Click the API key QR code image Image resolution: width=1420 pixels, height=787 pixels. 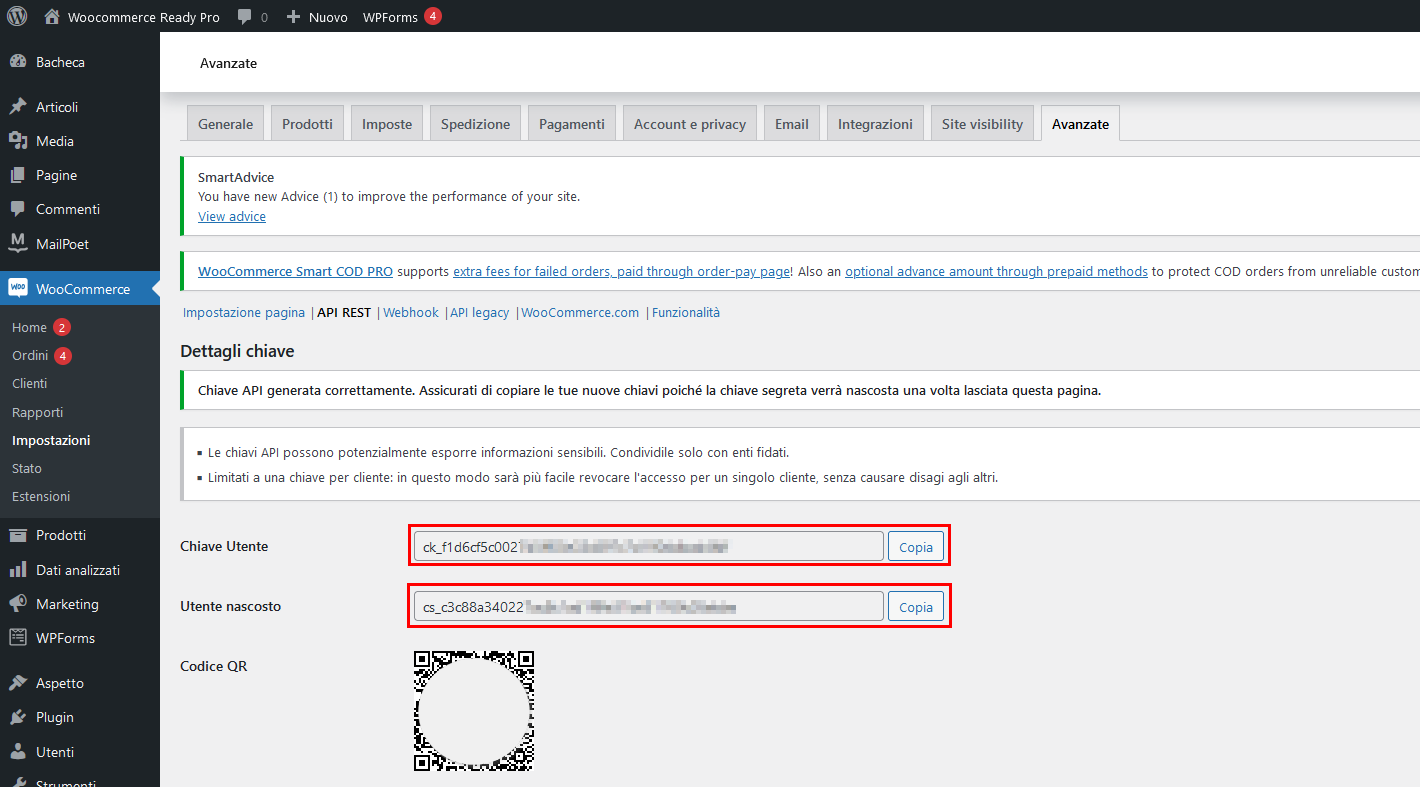click(474, 711)
